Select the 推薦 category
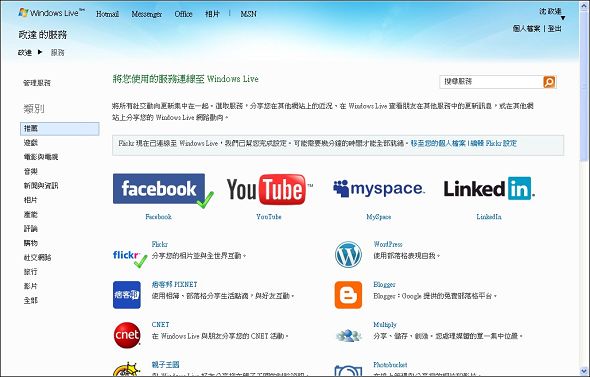Viewport: 590px width, 377px height. [60, 129]
